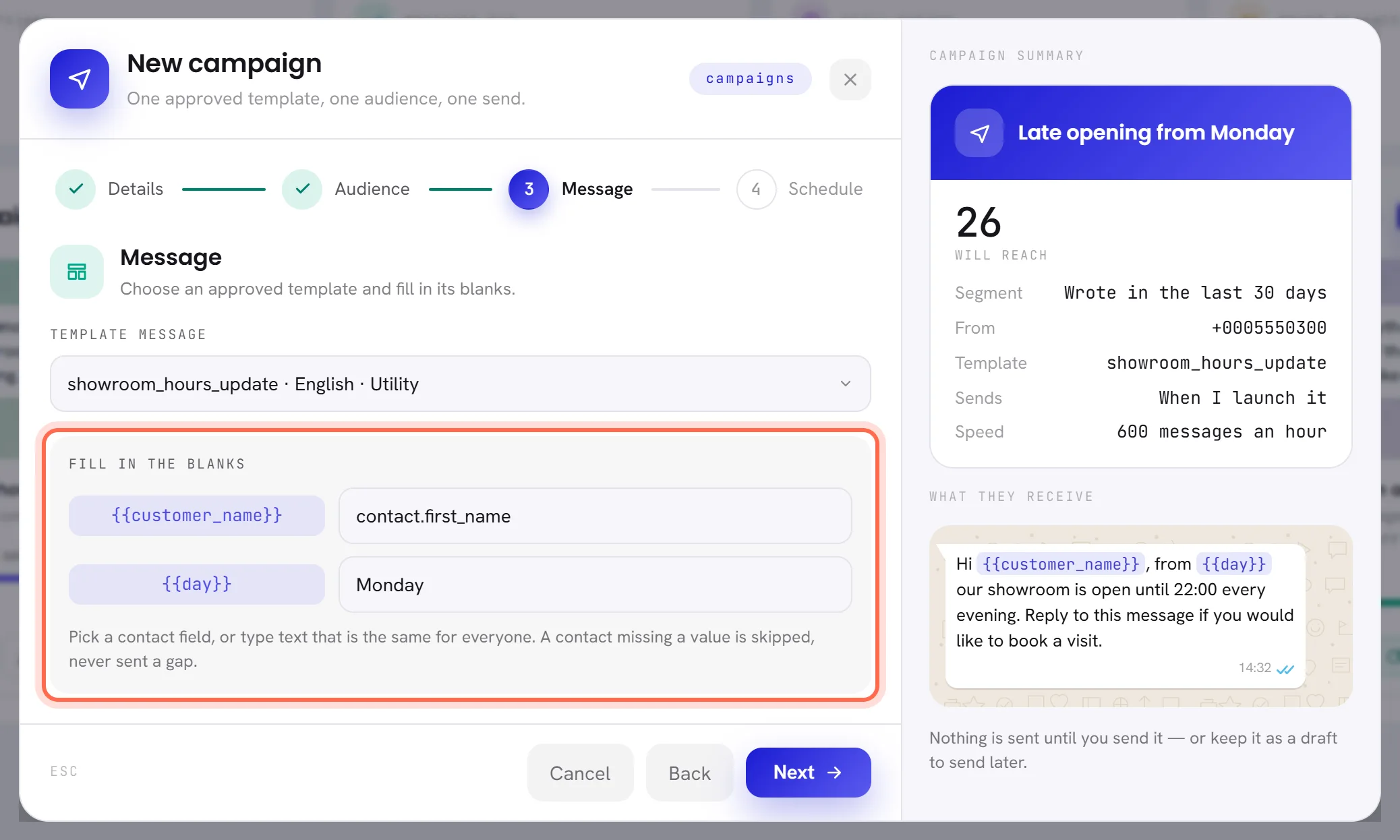Click the CAMPAIGN SUMMARY heading
The height and width of the screenshot is (840, 1400).
pos(1006,55)
